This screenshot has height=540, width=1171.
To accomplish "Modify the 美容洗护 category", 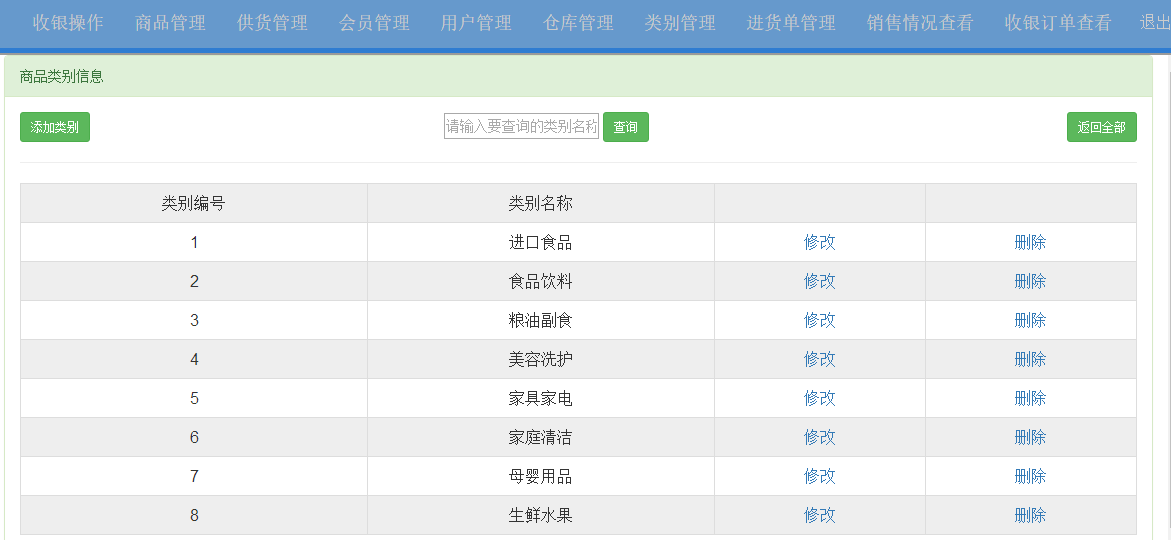I will (x=819, y=359).
